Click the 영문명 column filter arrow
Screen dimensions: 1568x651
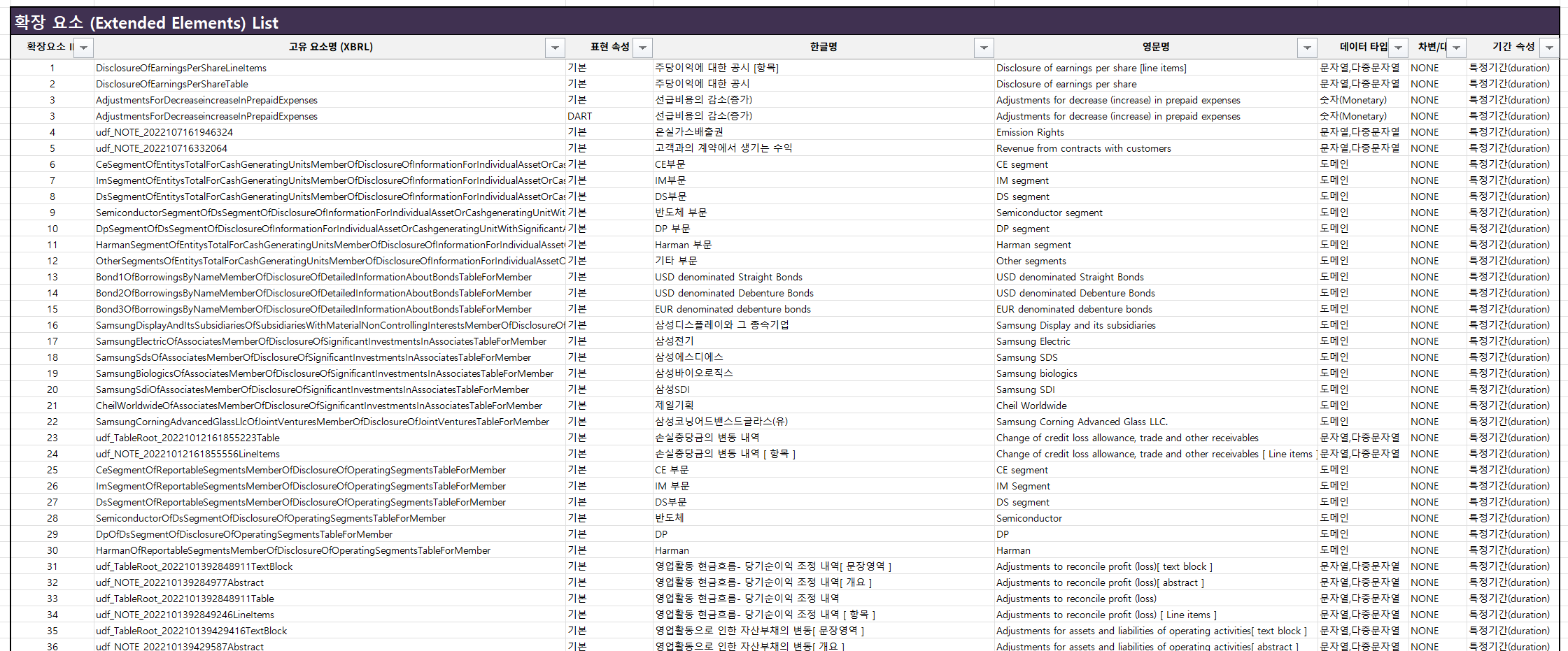(x=1307, y=48)
